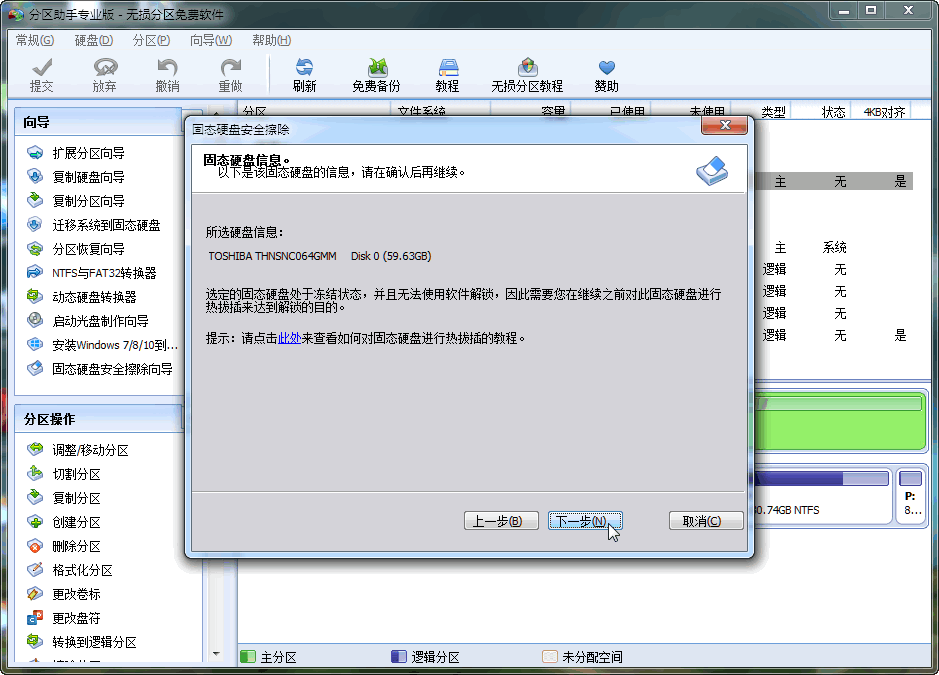Click the 系统 status cell
Viewport: 939px width, 675px height.
tap(834, 248)
